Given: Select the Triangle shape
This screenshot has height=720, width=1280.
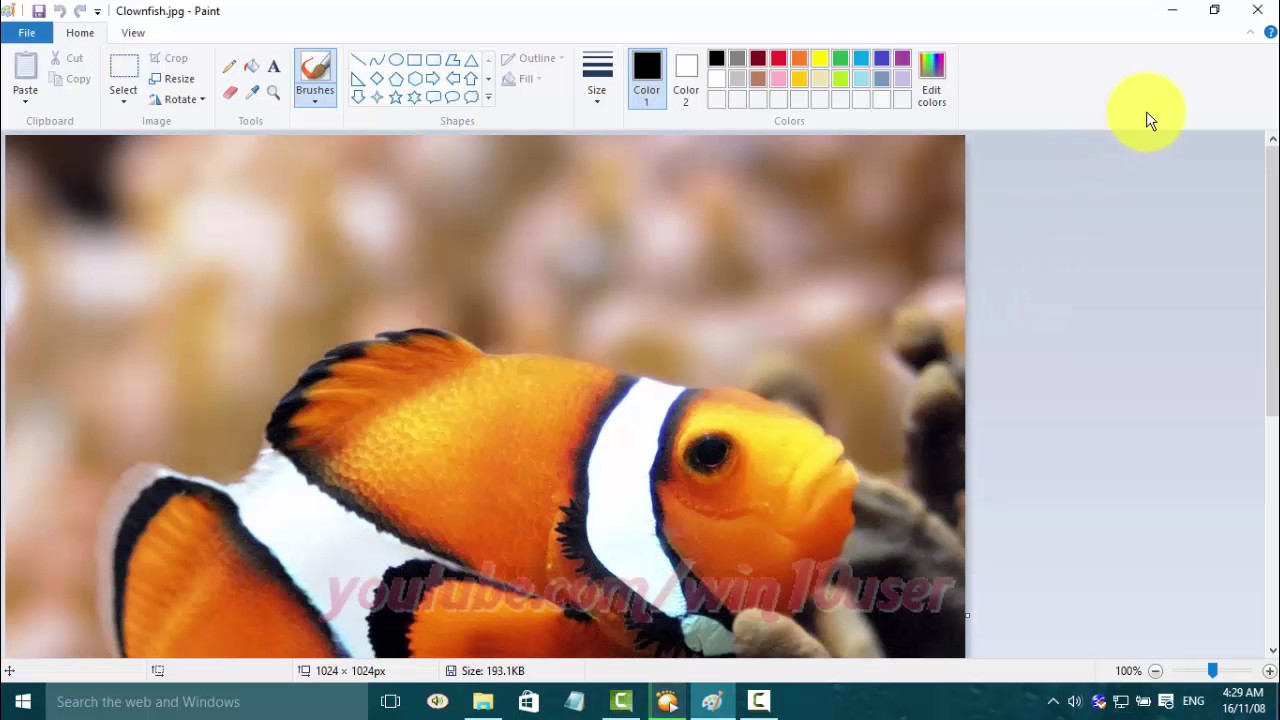Looking at the screenshot, I should tap(471, 60).
